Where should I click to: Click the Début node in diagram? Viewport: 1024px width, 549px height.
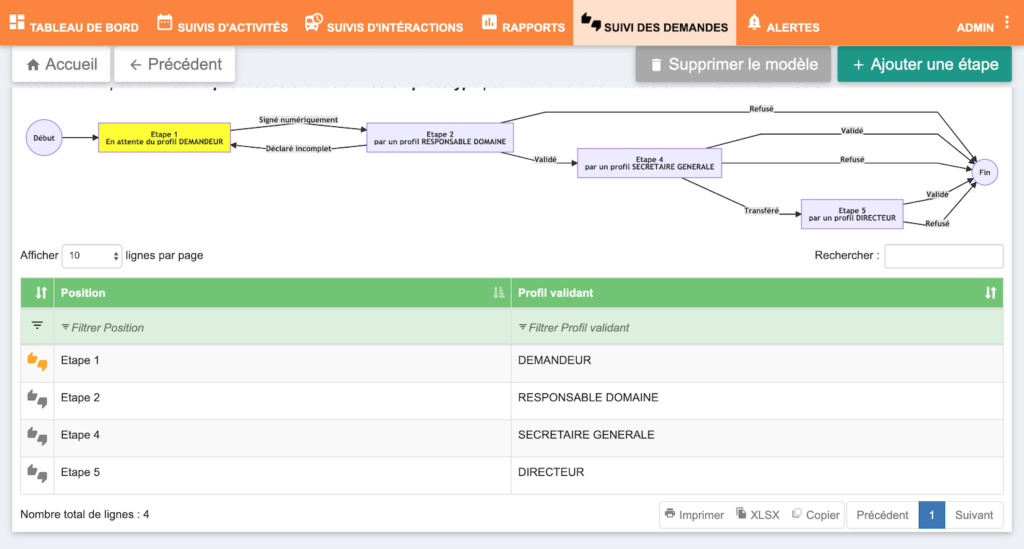[x=44, y=138]
